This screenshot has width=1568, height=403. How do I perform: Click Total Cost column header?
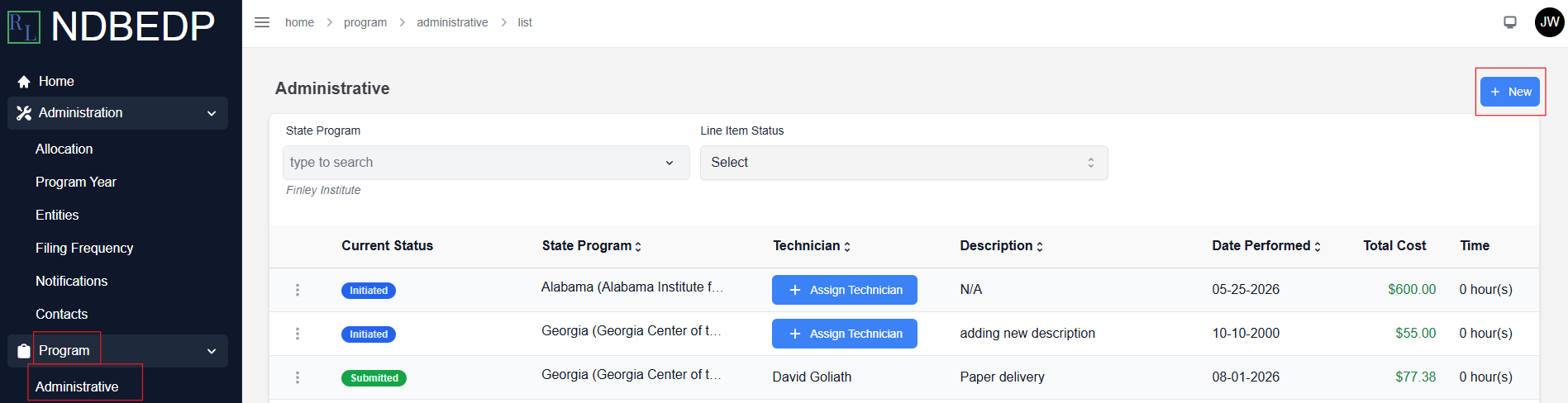[x=1394, y=246]
